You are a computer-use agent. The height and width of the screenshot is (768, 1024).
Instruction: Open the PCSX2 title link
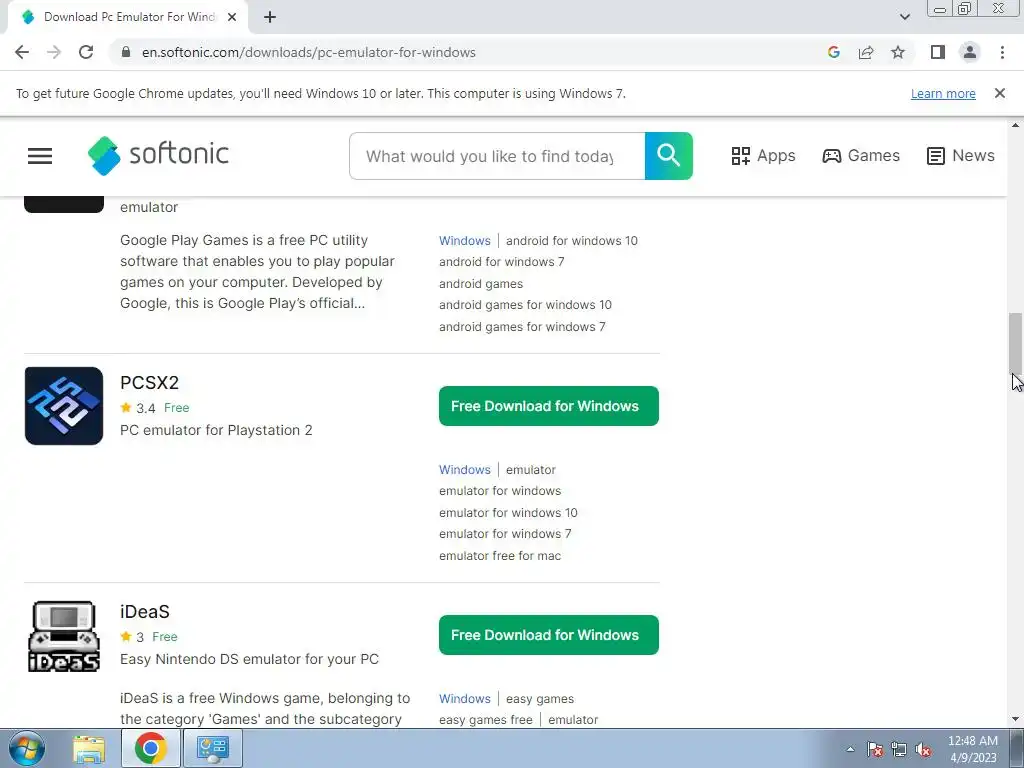149,383
